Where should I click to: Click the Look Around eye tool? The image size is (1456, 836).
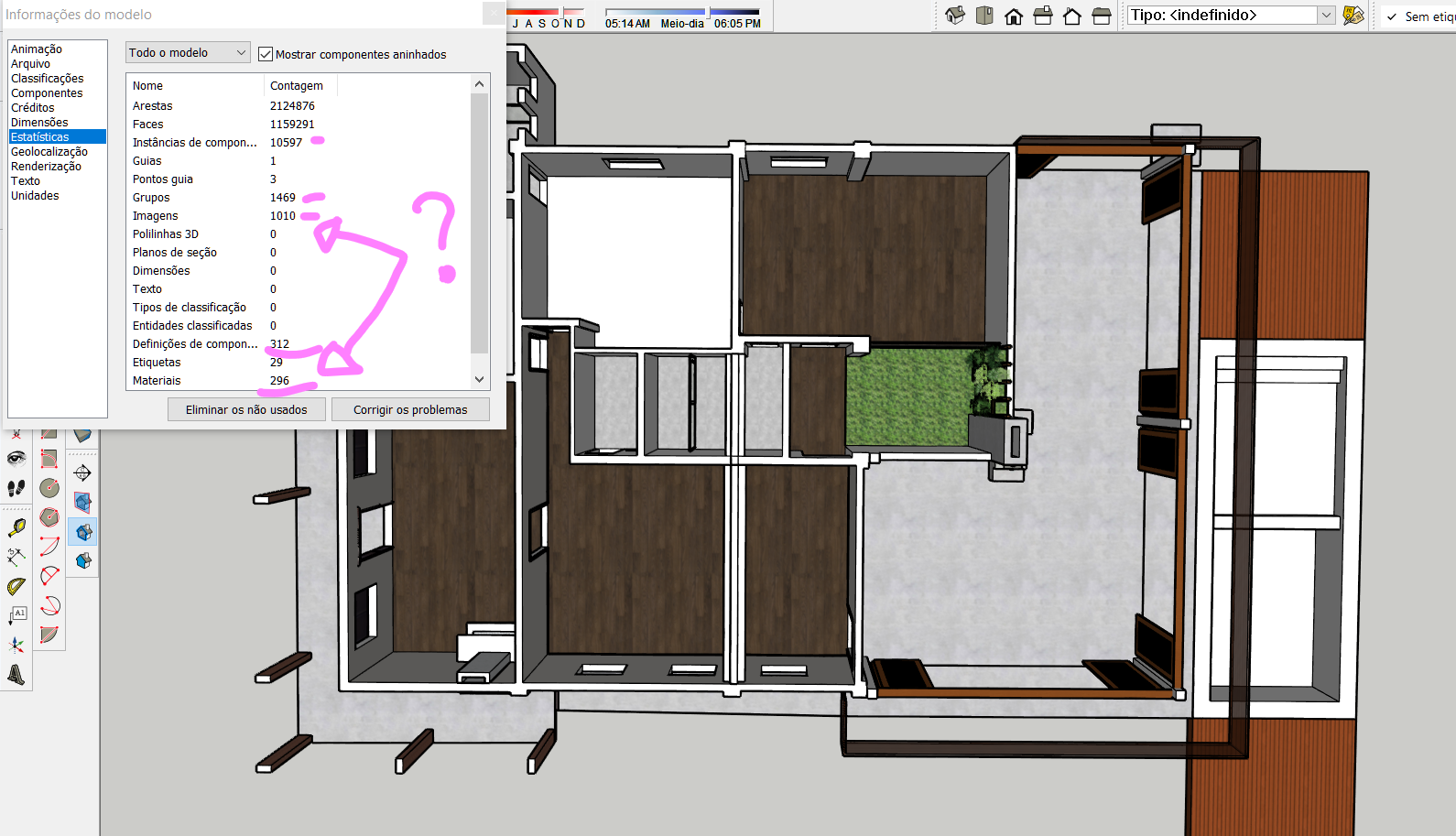coord(16,458)
